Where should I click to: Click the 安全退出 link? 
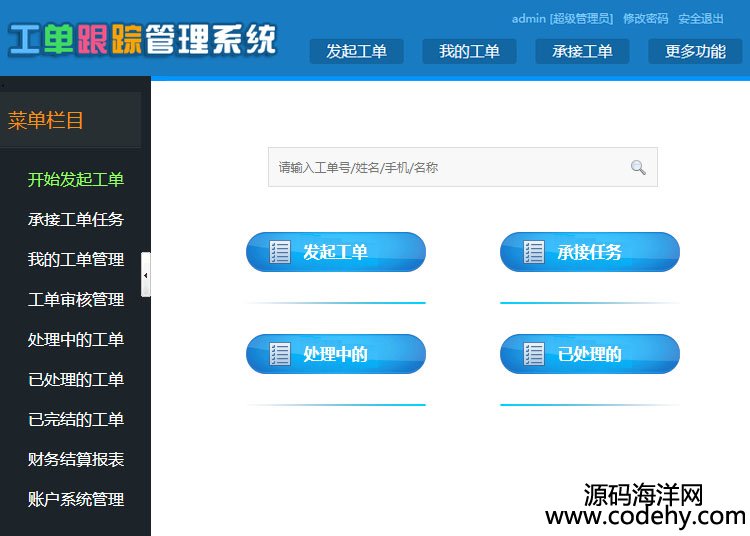pyautogui.click(x=701, y=19)
